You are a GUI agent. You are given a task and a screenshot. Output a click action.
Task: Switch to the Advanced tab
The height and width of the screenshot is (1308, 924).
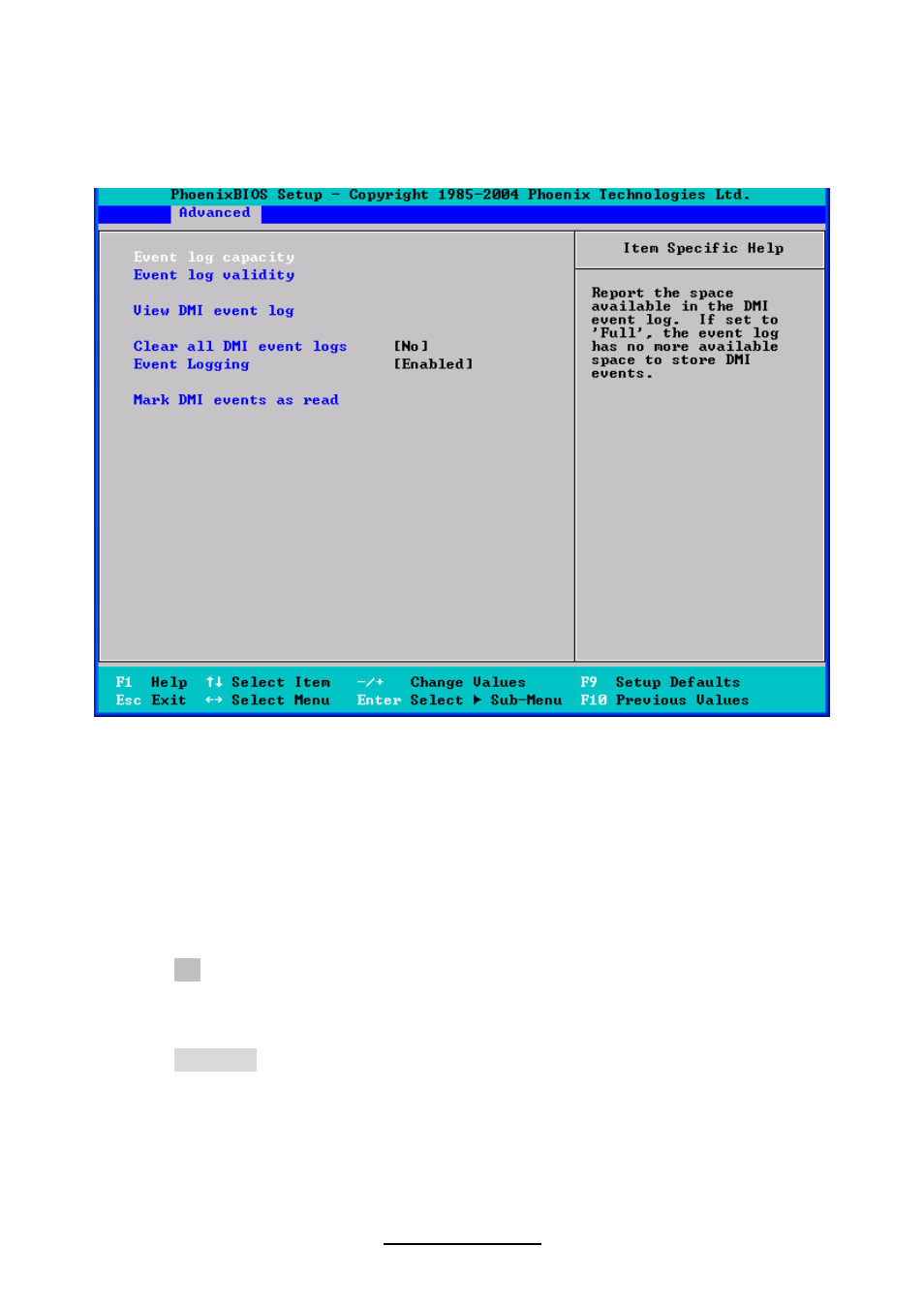(x=214, y=213)
